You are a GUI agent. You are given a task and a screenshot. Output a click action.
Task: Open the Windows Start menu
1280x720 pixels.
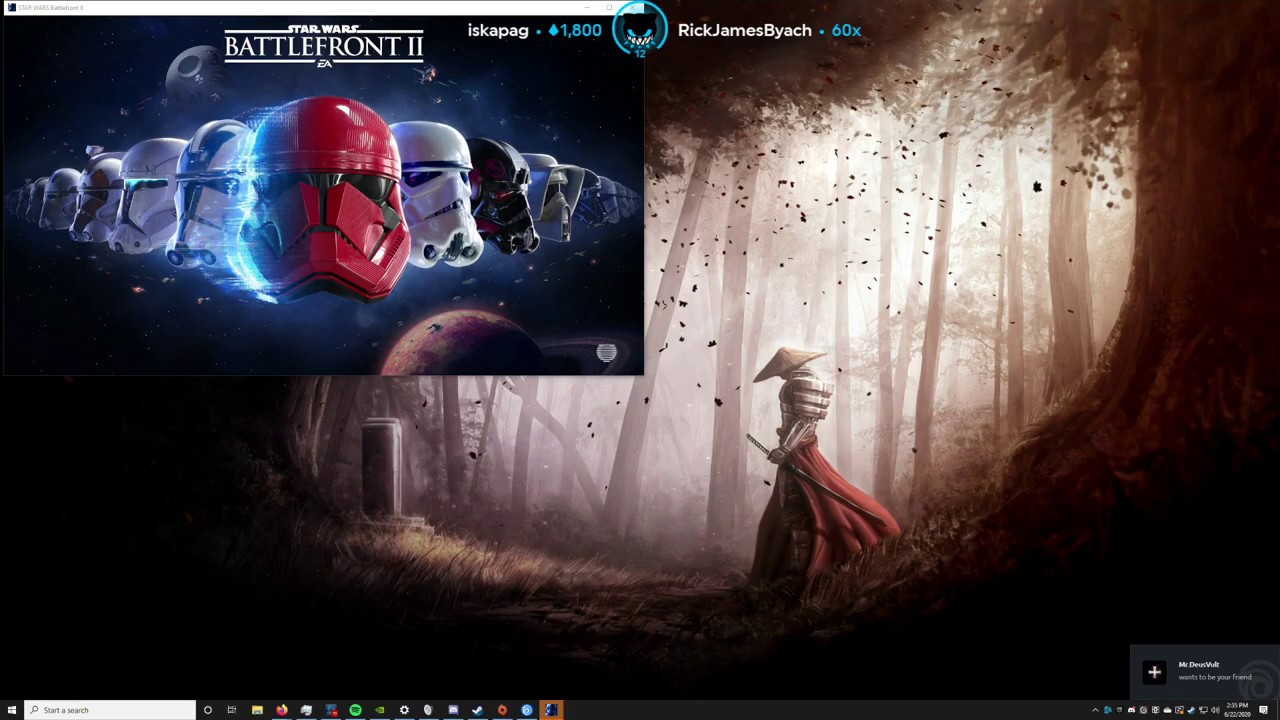pos(12,710)
